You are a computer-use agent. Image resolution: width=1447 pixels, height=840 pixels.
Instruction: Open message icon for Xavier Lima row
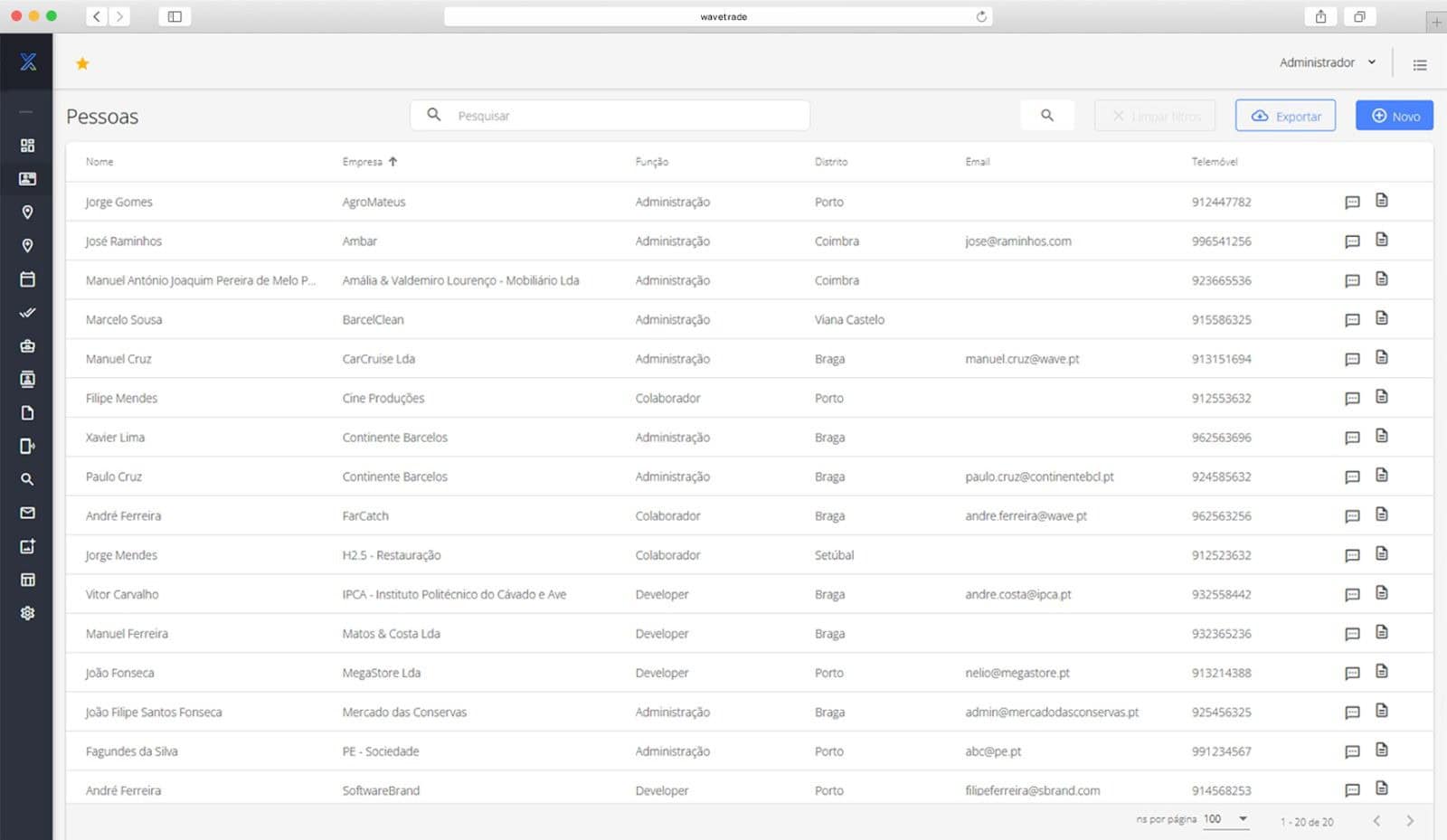coord(1352,438)
